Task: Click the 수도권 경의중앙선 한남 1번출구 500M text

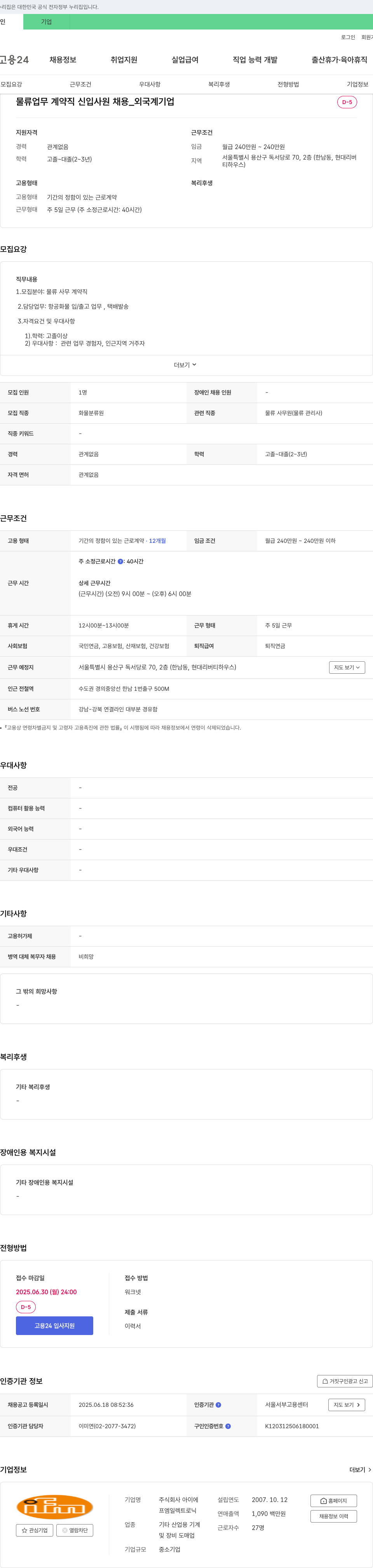Action: pyautogui.click(x=124, y=689)
